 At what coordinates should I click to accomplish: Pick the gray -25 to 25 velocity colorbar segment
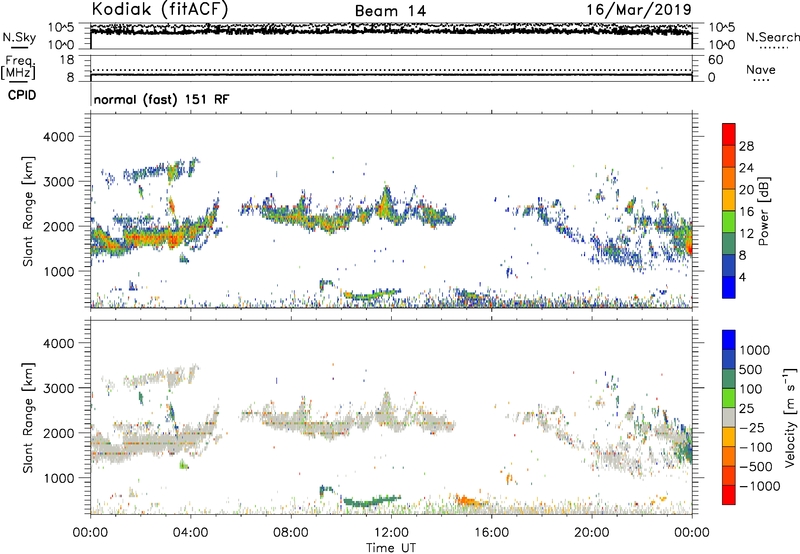[x=729, y=417]
